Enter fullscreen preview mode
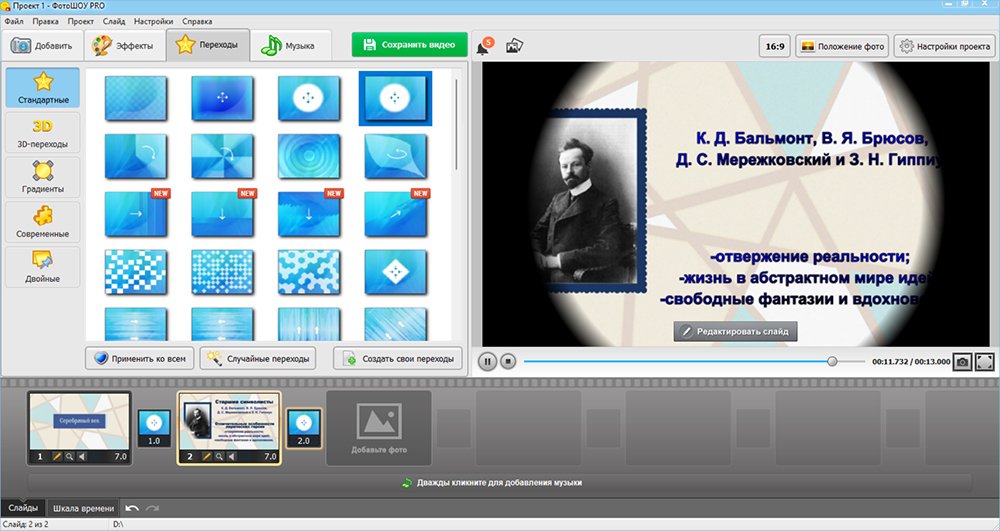 click(x=984, y=362)
